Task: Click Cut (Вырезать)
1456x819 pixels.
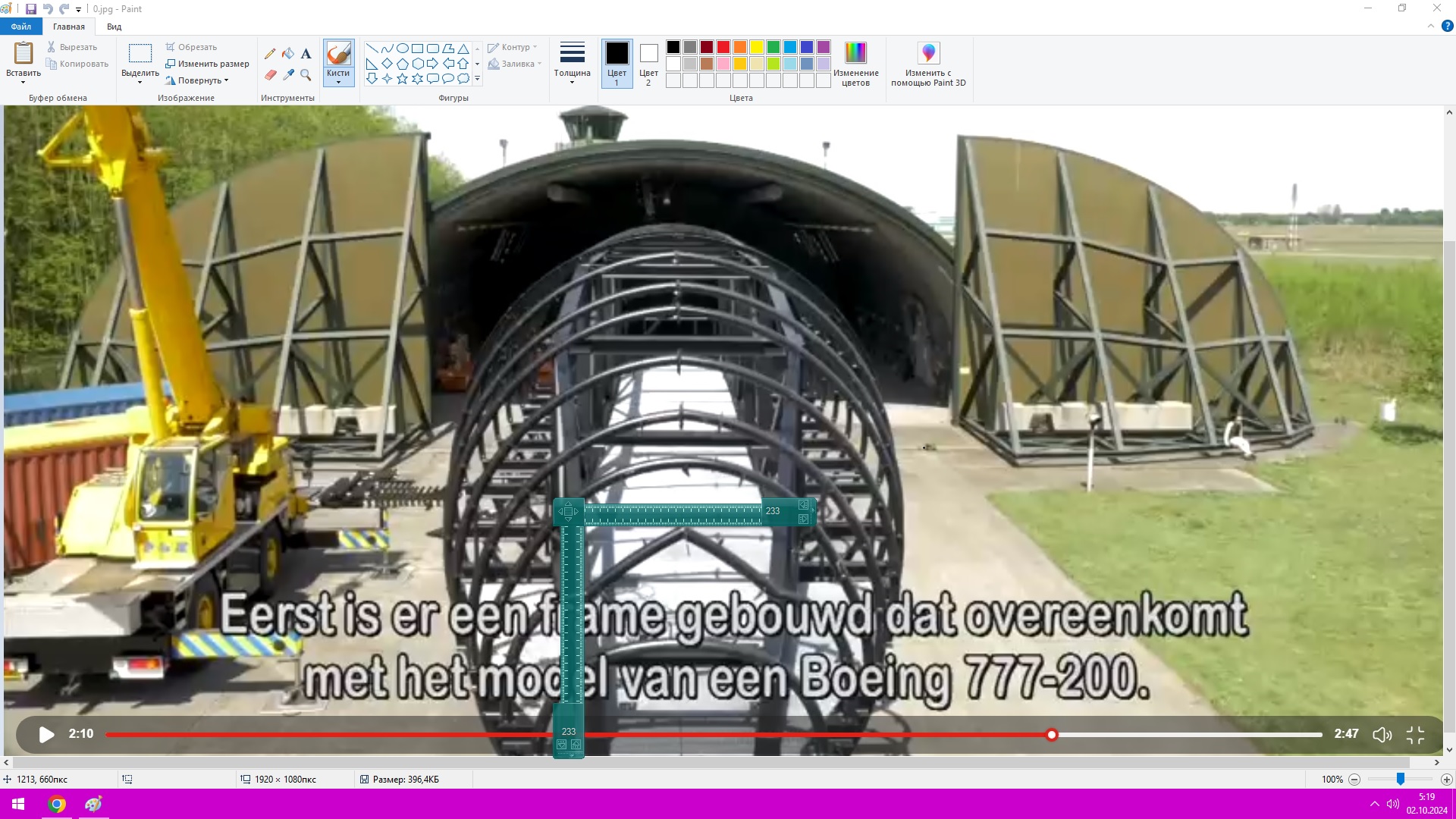Action: pos(72,47)
